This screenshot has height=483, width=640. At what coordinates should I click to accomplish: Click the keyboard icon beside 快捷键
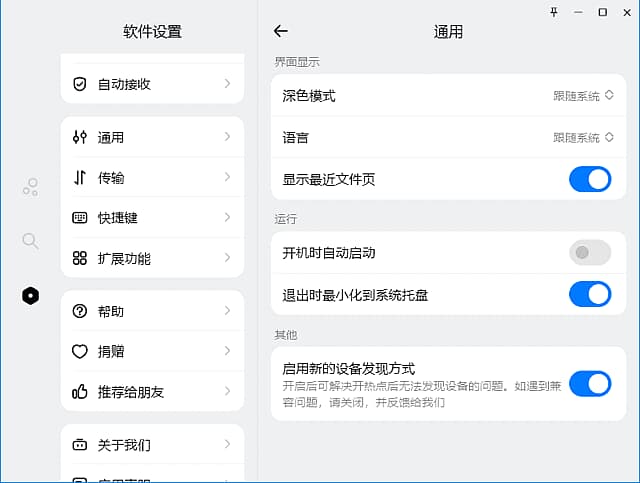(80, 218)
